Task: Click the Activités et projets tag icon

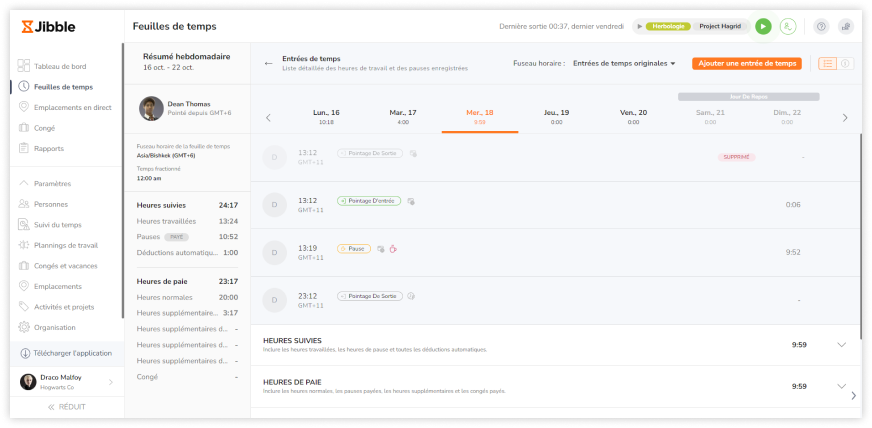Action: coord(23,307)
